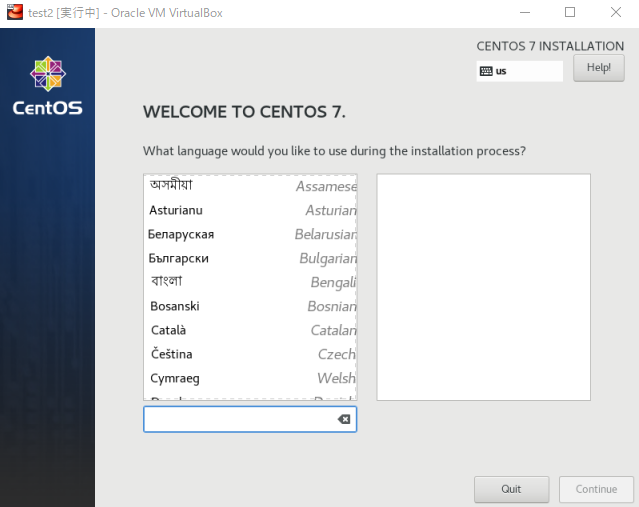Click the empty locale list panel
This screenshot has height=507, width=639.
[483, 287]
